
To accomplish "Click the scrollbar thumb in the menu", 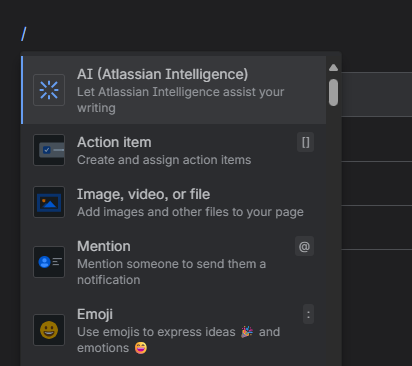I will tap(333, 93).
